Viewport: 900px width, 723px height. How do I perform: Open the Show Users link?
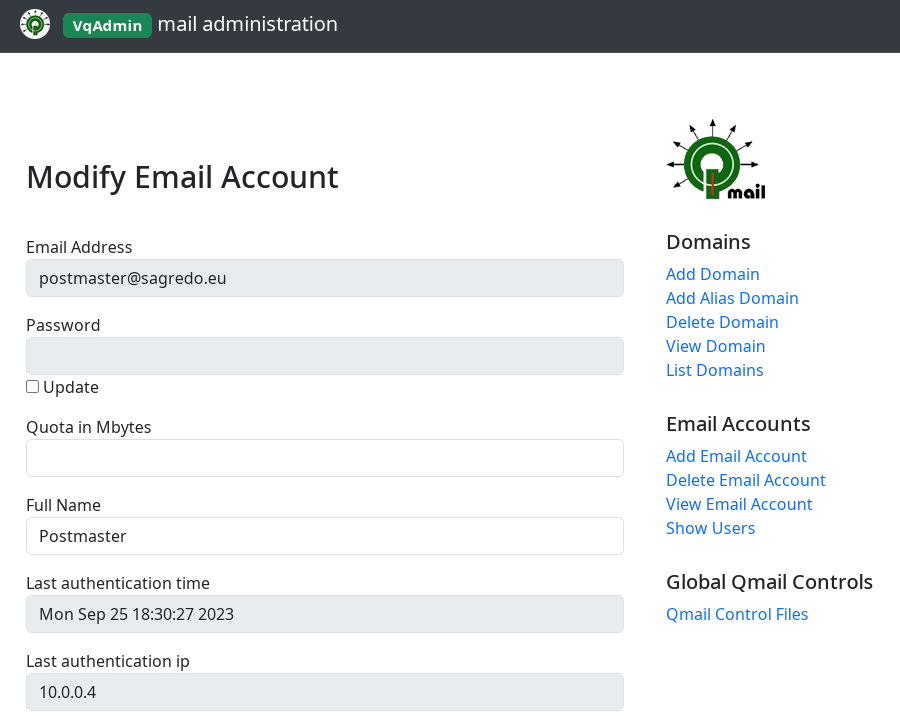[710, 528]
